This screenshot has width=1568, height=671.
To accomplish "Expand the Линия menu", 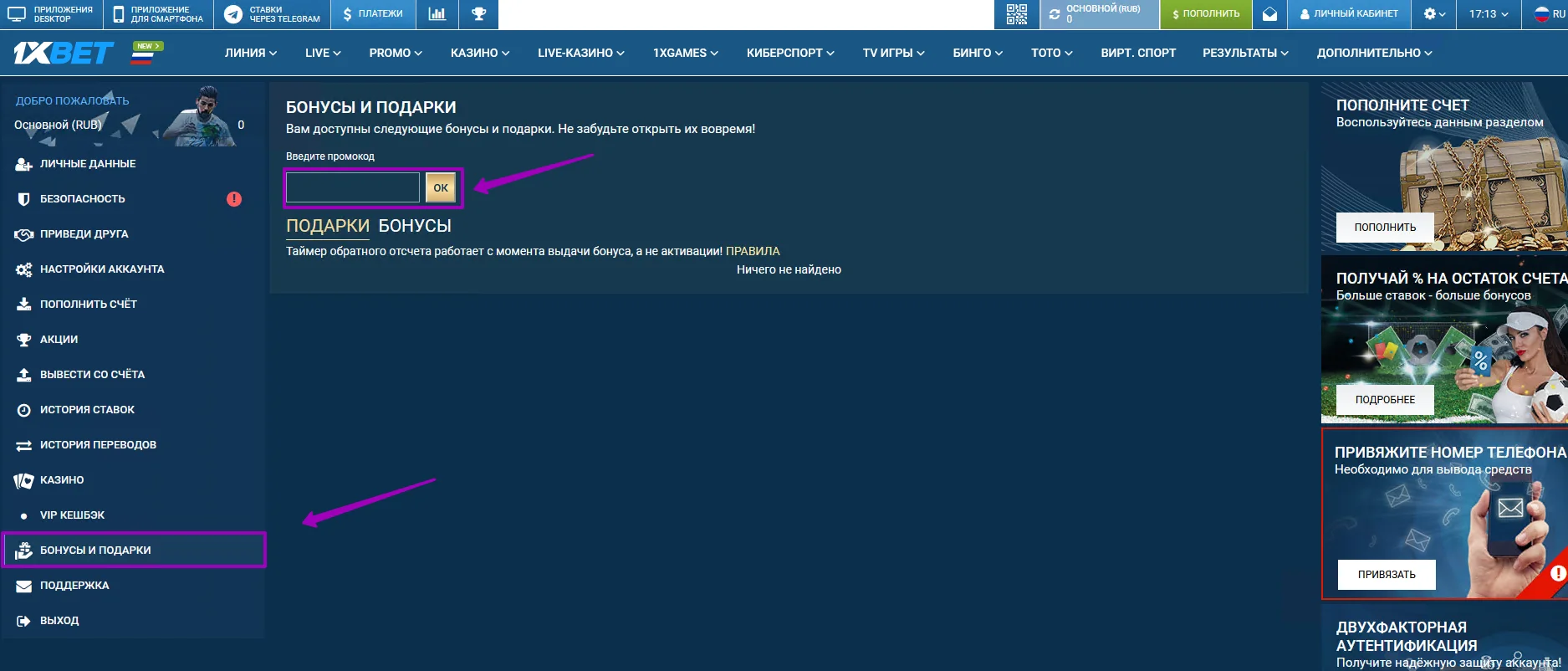I will point(250,53).
